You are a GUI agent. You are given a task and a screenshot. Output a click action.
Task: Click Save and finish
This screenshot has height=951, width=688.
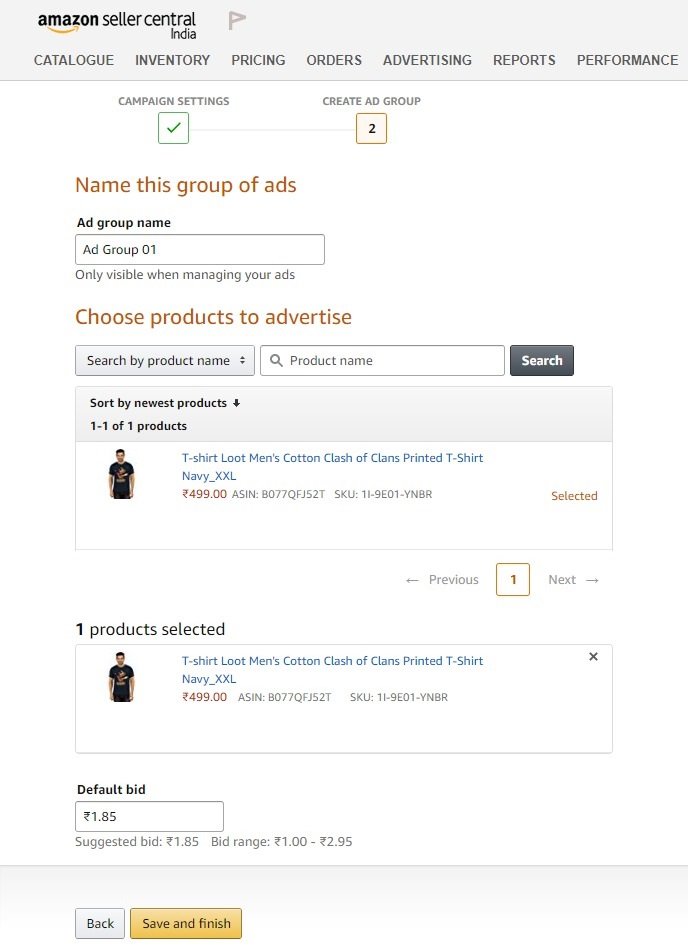(x=186, y=923)
